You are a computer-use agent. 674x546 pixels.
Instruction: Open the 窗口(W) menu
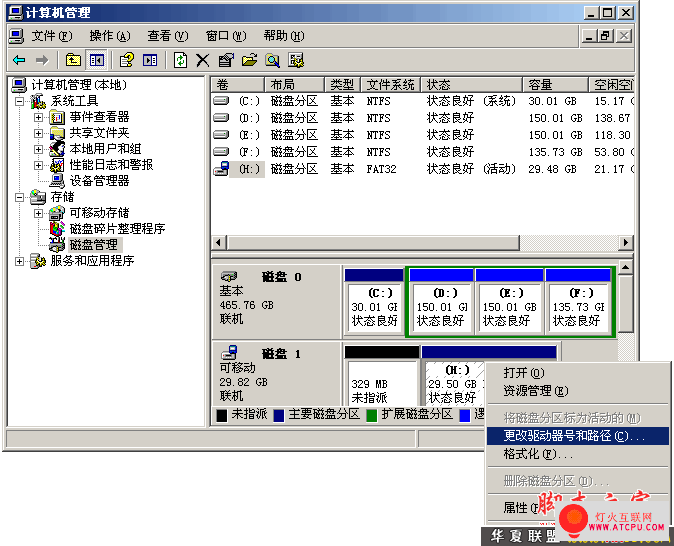pos(226,36)
